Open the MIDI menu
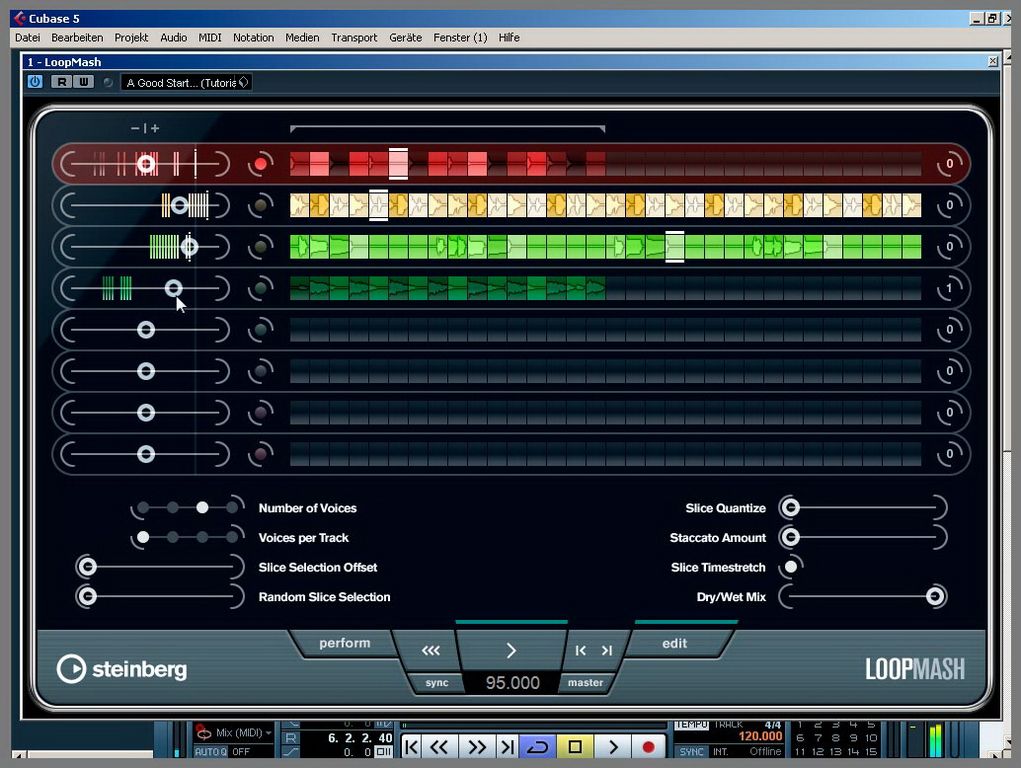 210,38
